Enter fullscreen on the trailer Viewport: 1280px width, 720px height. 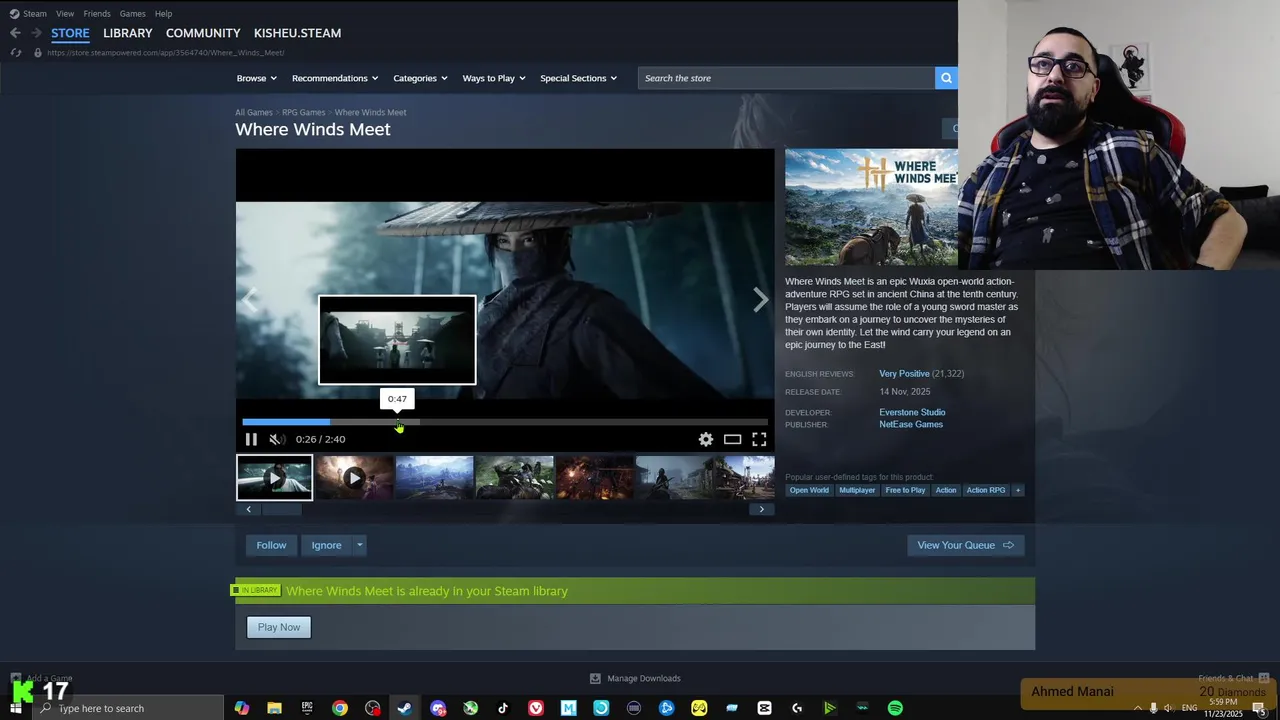click(759, 439)
